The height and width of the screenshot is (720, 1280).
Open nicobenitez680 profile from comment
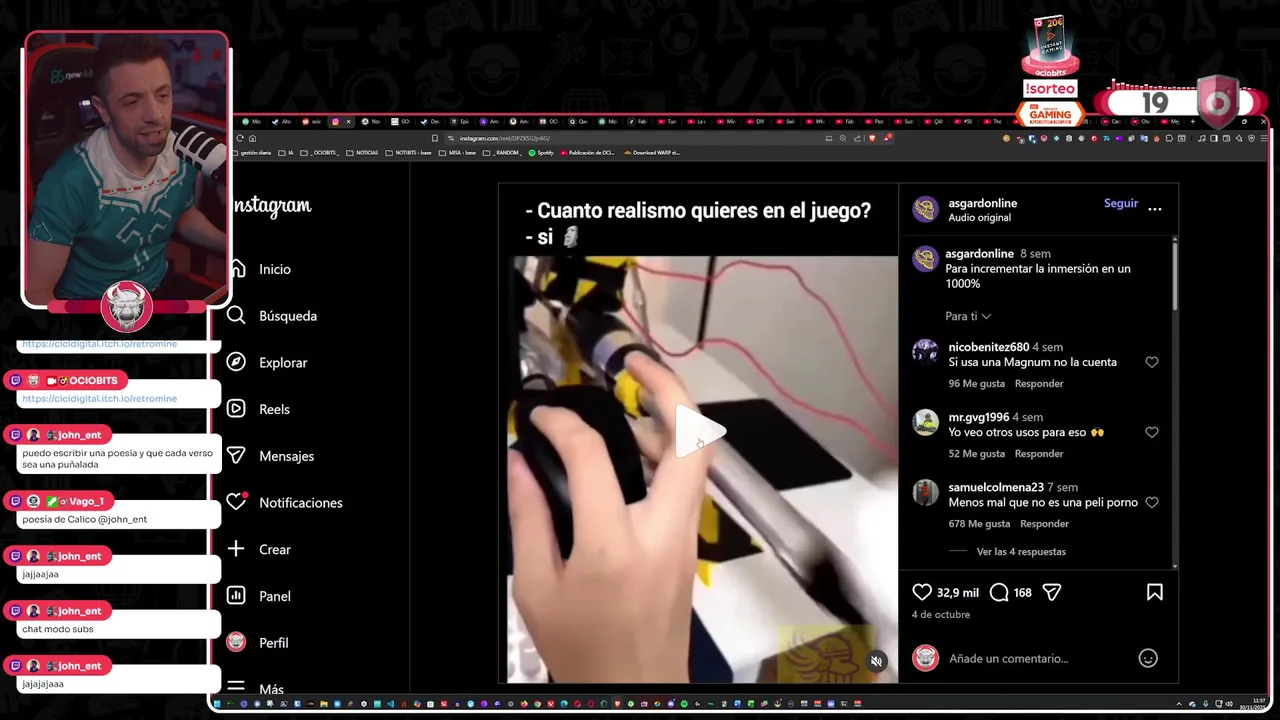tap(989, 347)
